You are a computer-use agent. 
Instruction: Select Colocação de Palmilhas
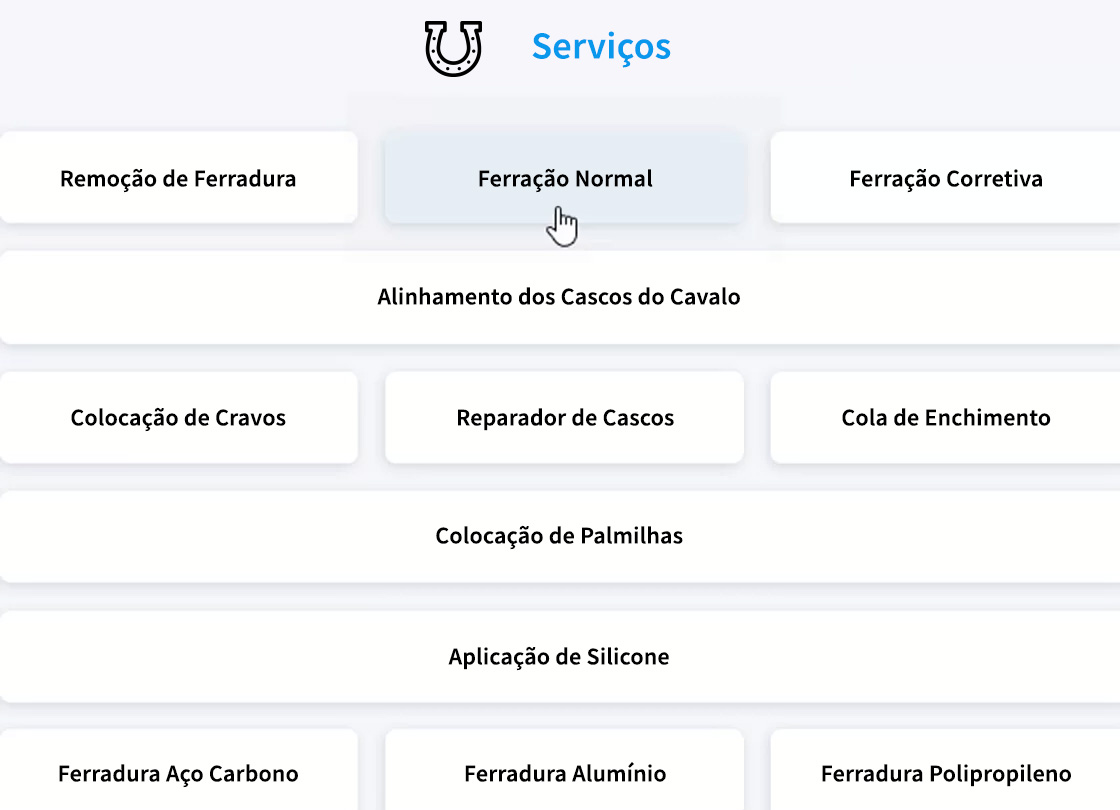click(x=560, y=536)
